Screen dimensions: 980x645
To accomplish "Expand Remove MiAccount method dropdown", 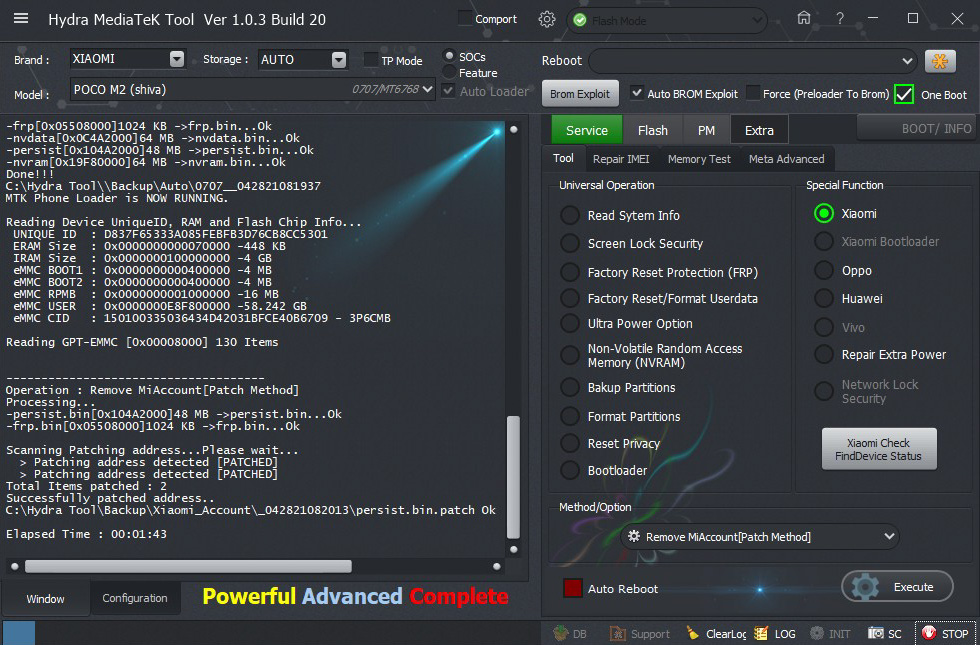I will (x=889, y=536).
